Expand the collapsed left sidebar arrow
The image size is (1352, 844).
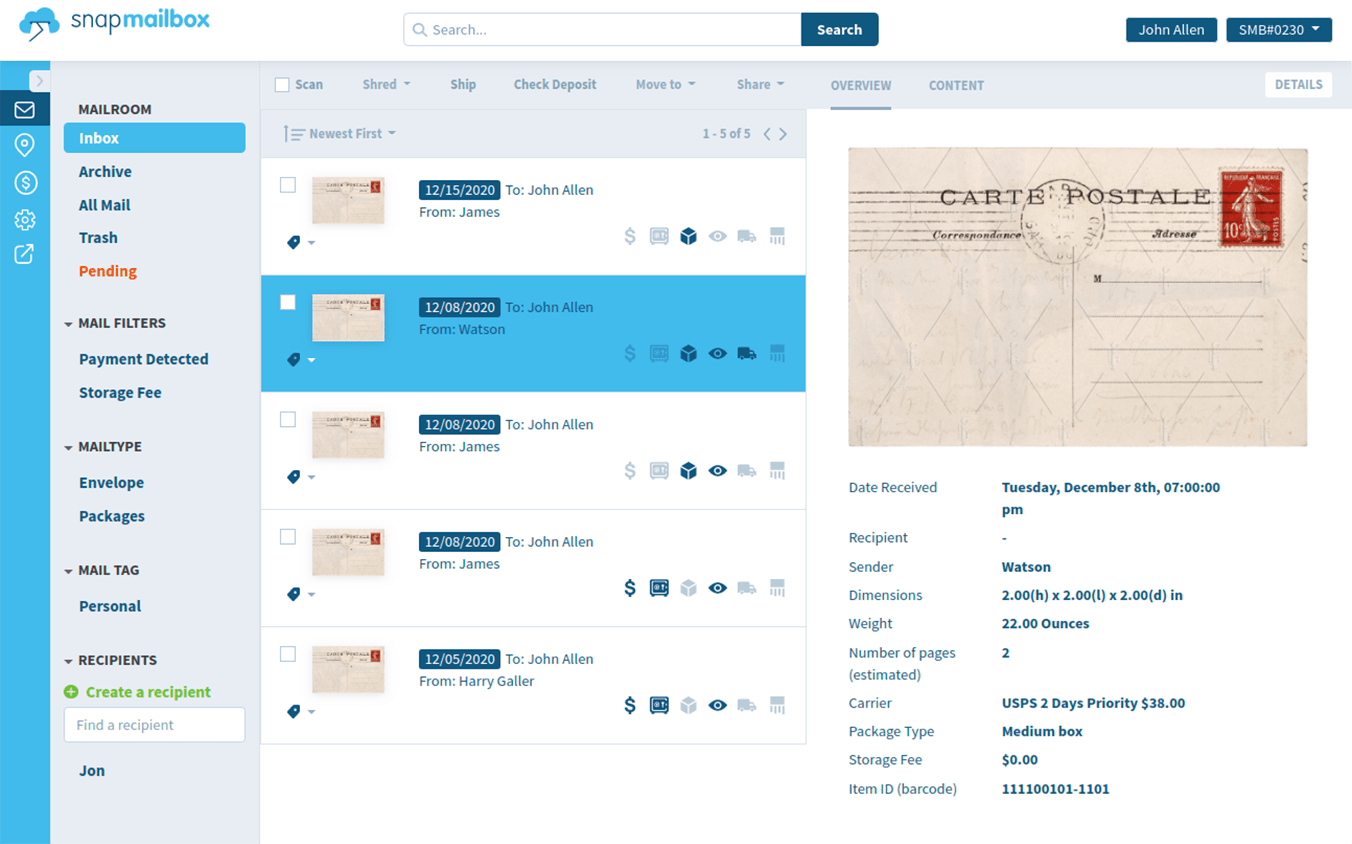(x=39, y=81)
